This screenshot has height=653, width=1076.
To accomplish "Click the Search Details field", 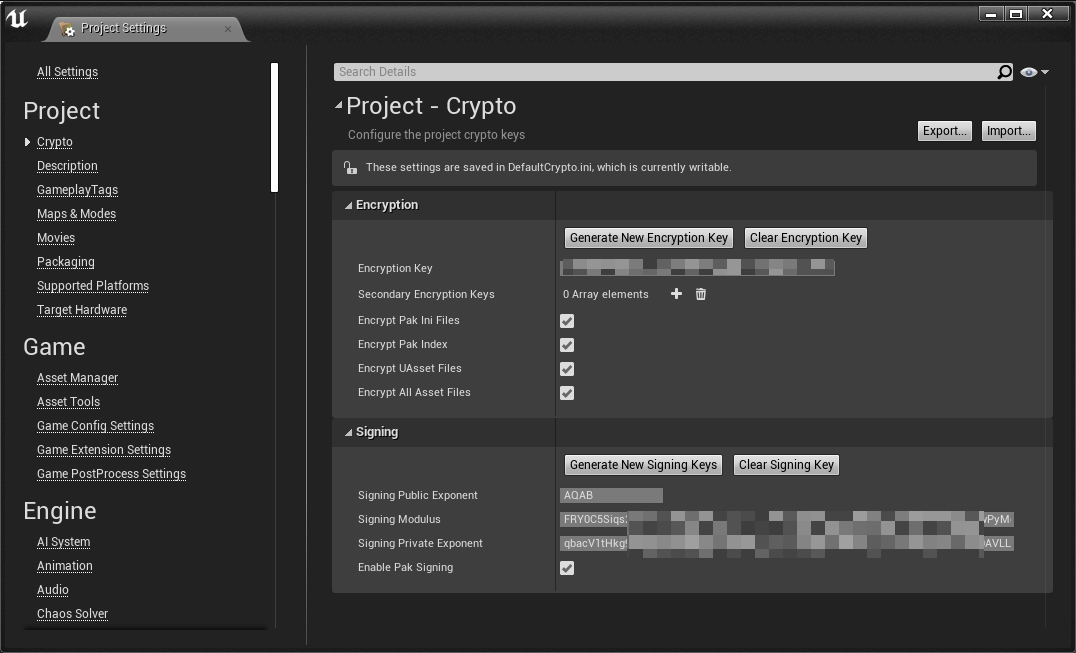I will (x=660, y=72).
